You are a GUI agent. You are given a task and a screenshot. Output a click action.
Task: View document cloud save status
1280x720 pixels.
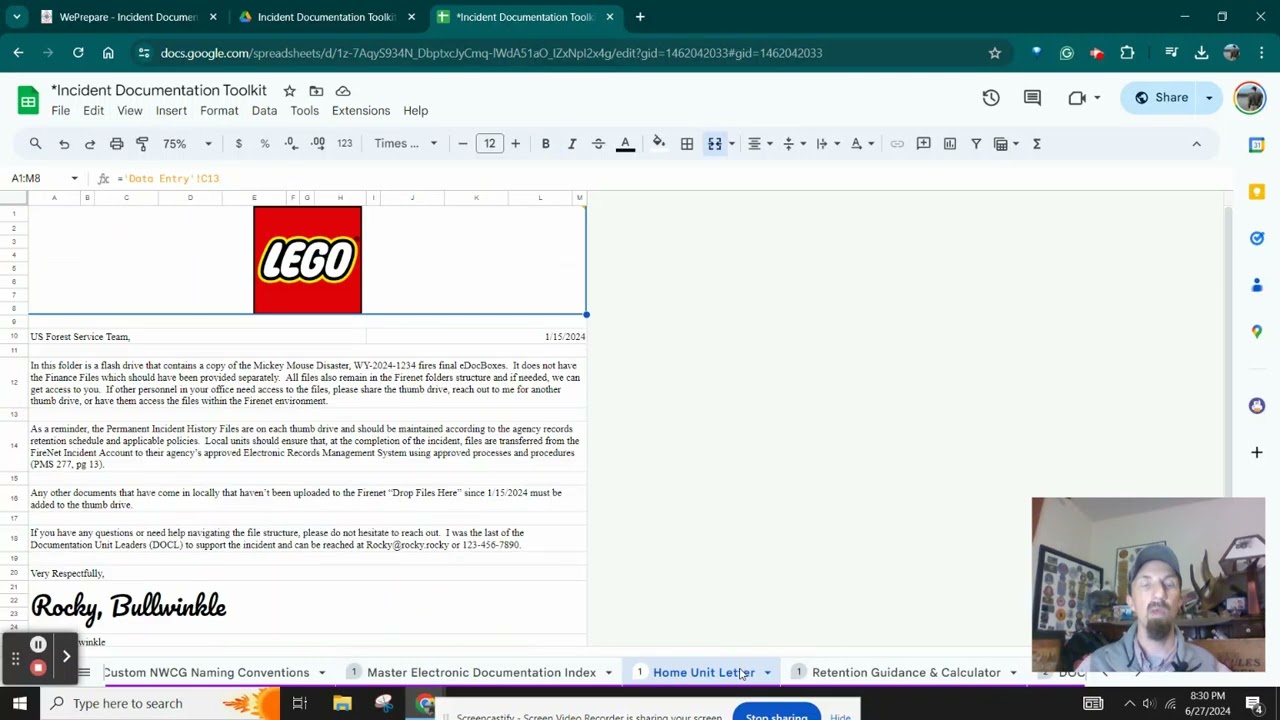pos(343,91)
